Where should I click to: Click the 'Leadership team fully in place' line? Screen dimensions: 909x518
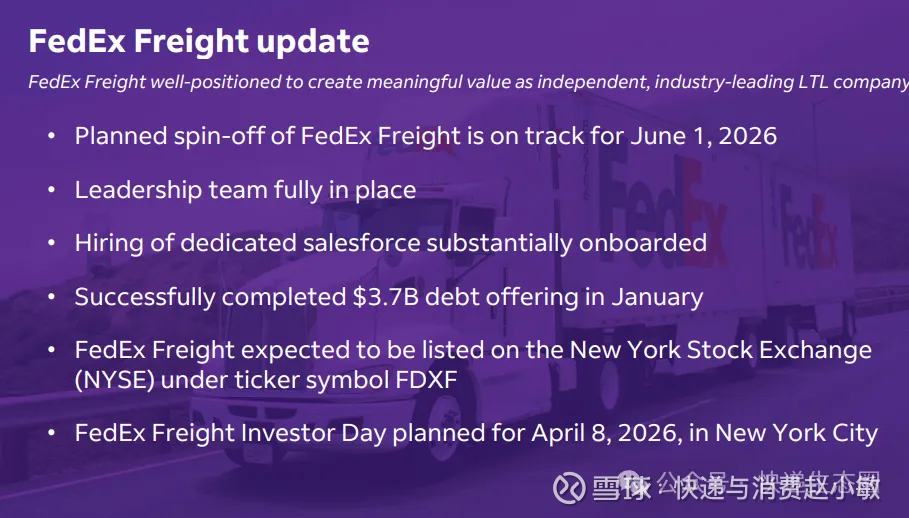(245, 190)
